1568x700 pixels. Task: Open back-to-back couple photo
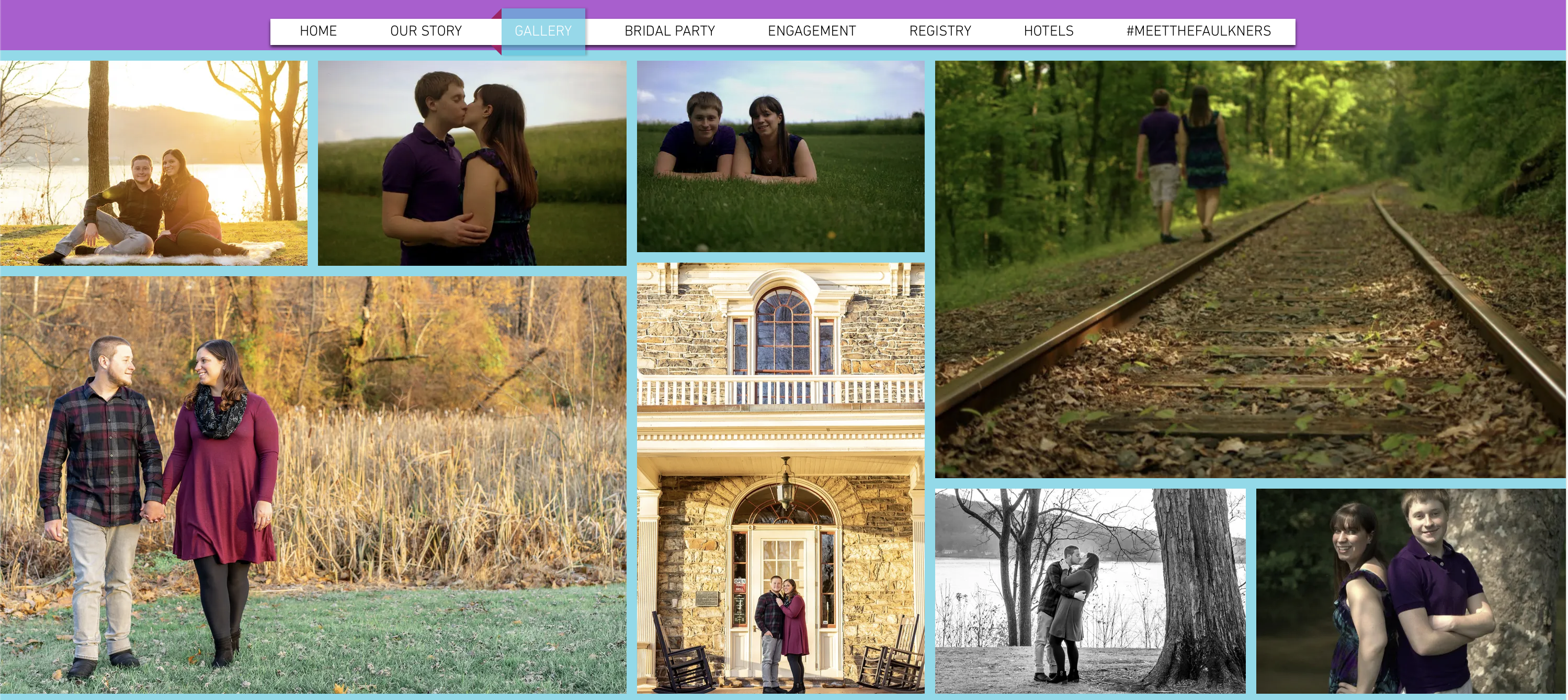[1411, 591]
